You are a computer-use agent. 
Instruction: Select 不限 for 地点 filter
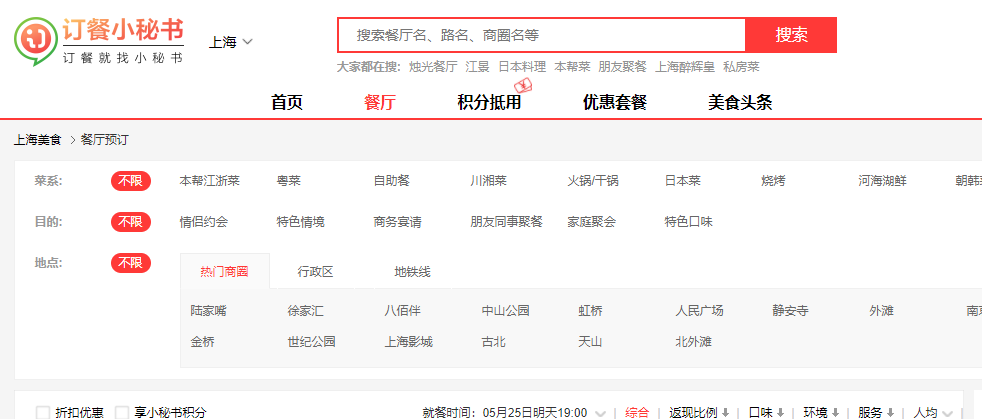click(x=131, y=263)
